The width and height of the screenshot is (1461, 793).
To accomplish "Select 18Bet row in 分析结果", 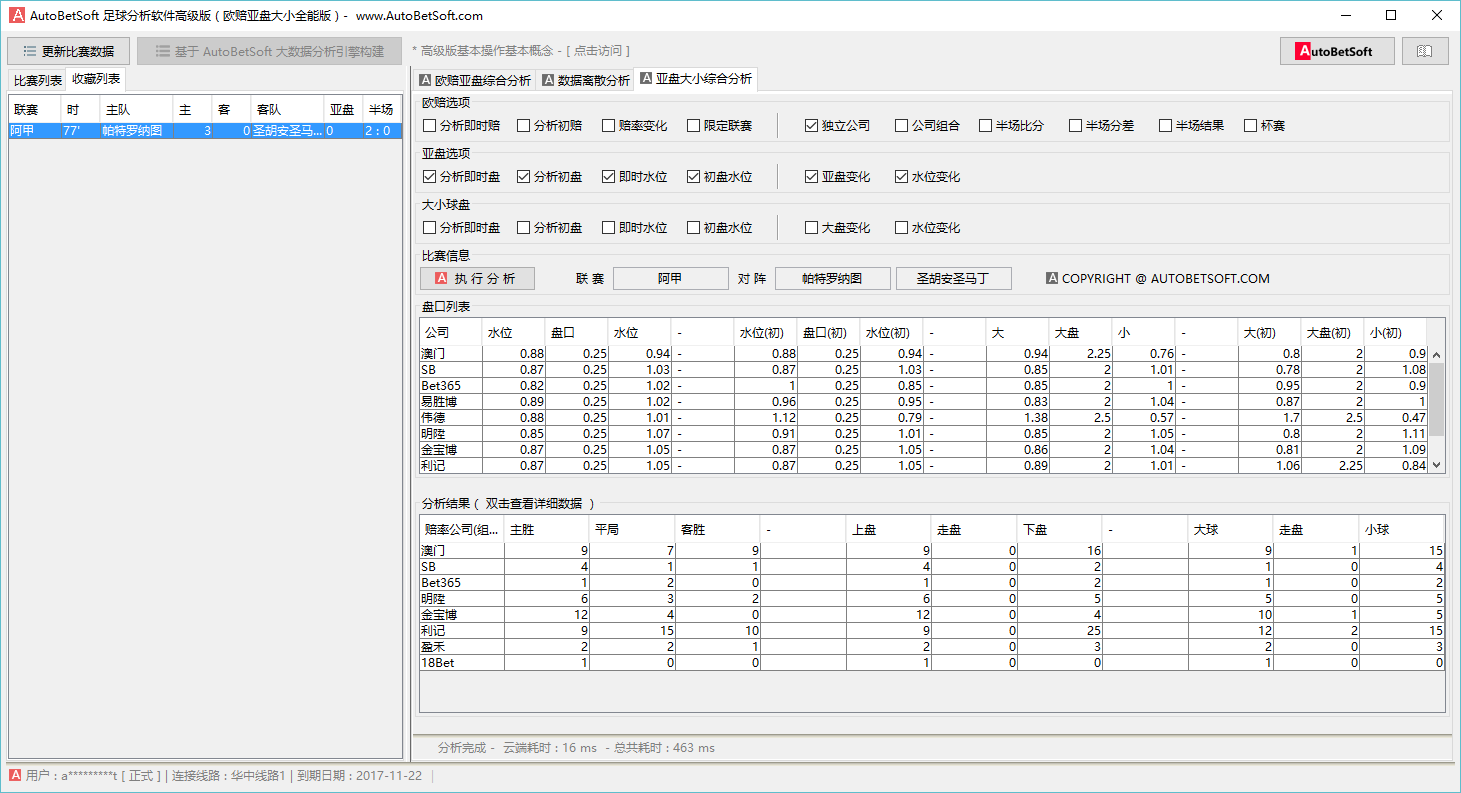I will [x=932, y=663].
